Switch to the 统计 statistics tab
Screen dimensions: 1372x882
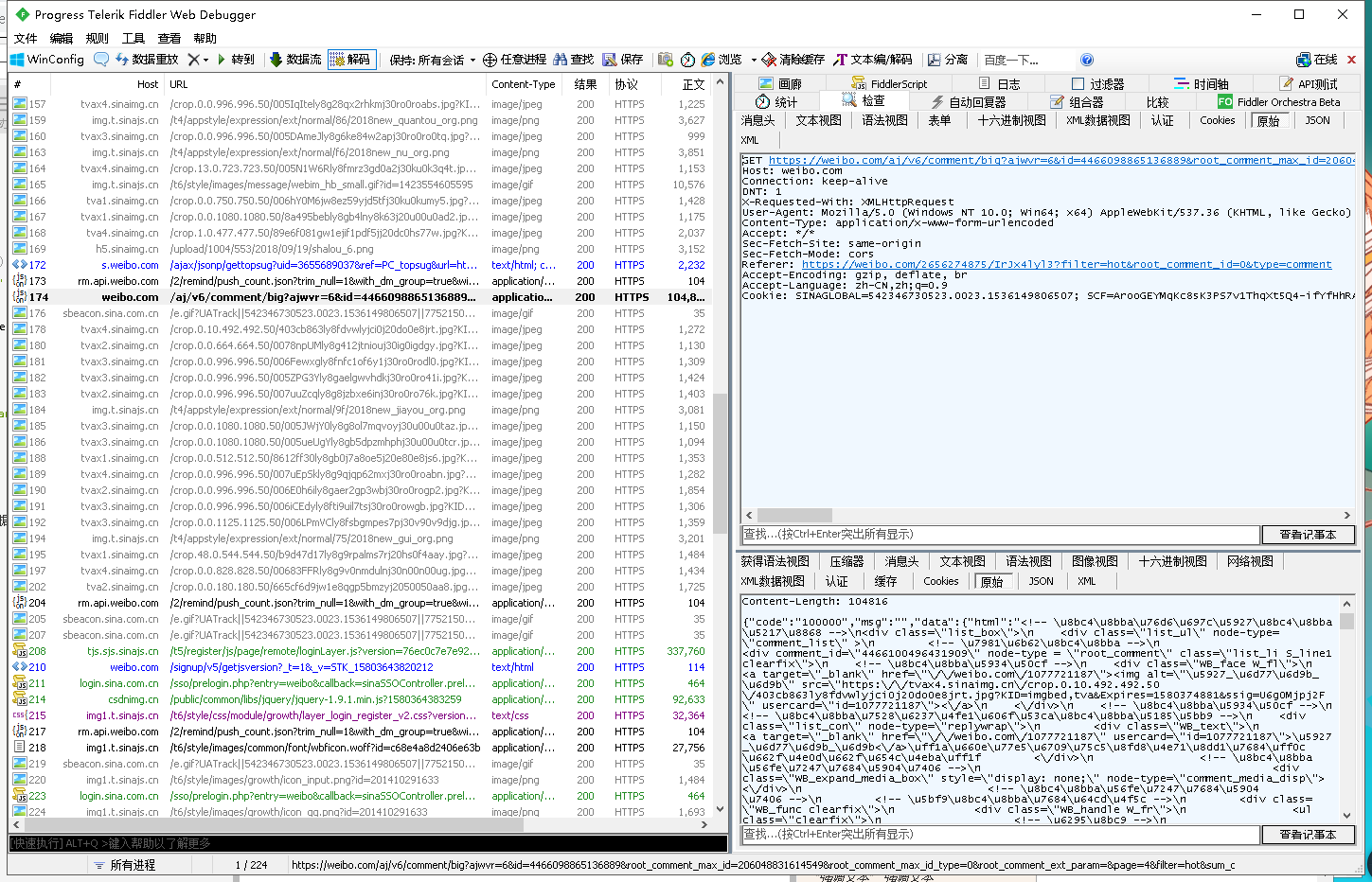[777, 101]
